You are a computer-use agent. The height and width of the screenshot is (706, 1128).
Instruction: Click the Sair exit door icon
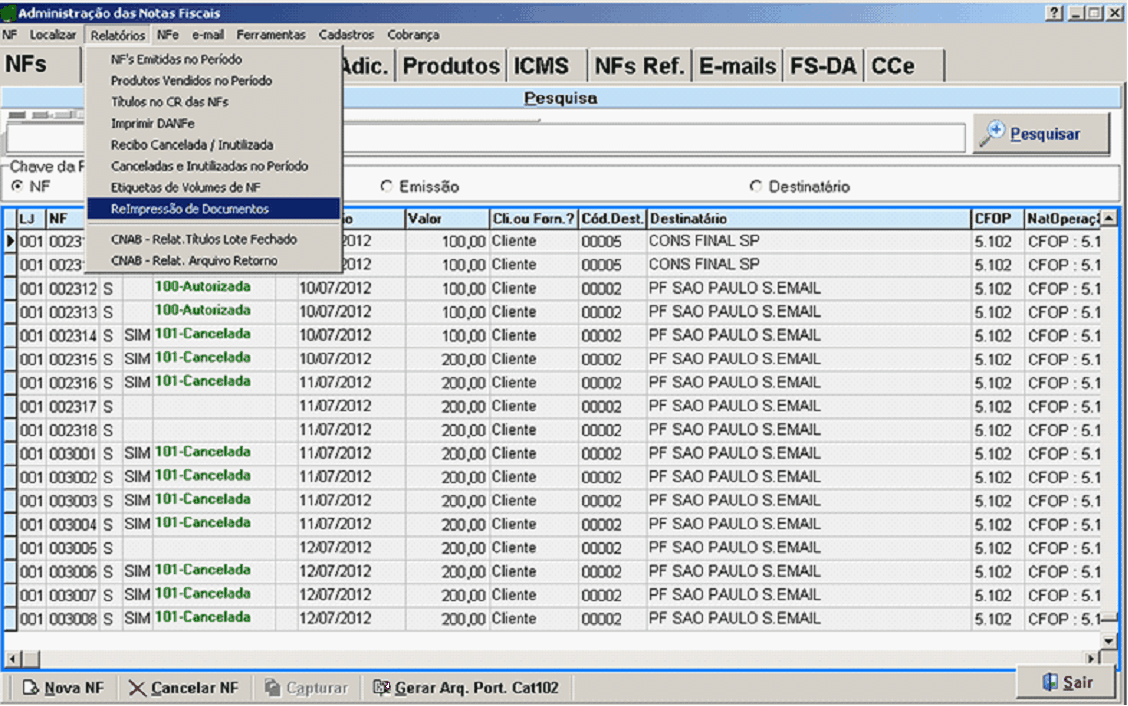pyautogui.click(x=1049, y=682)
